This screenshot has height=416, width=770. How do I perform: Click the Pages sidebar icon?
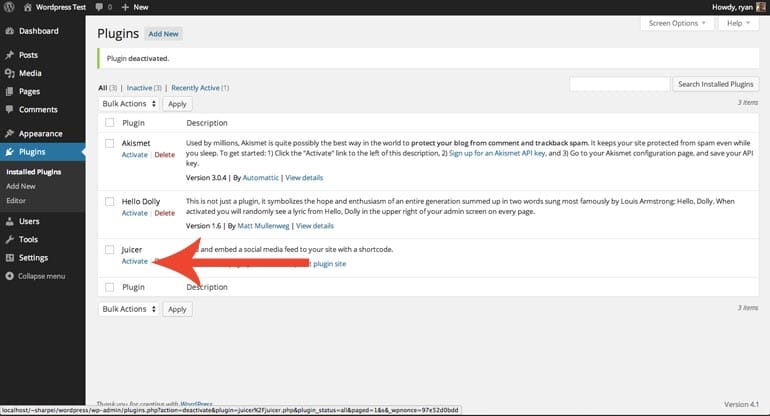click(x=9, y=91)
